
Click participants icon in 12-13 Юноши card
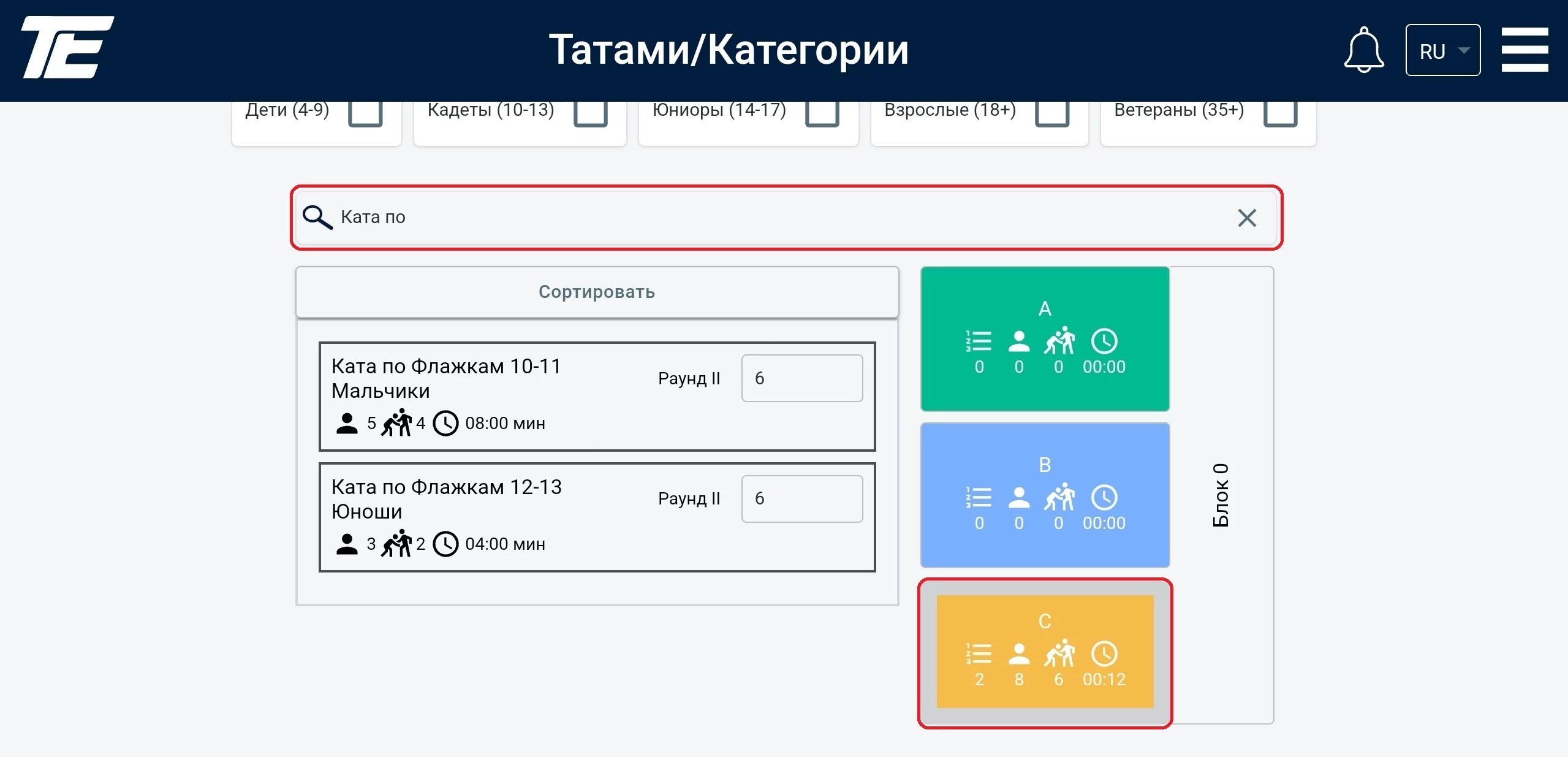[347, 544]
